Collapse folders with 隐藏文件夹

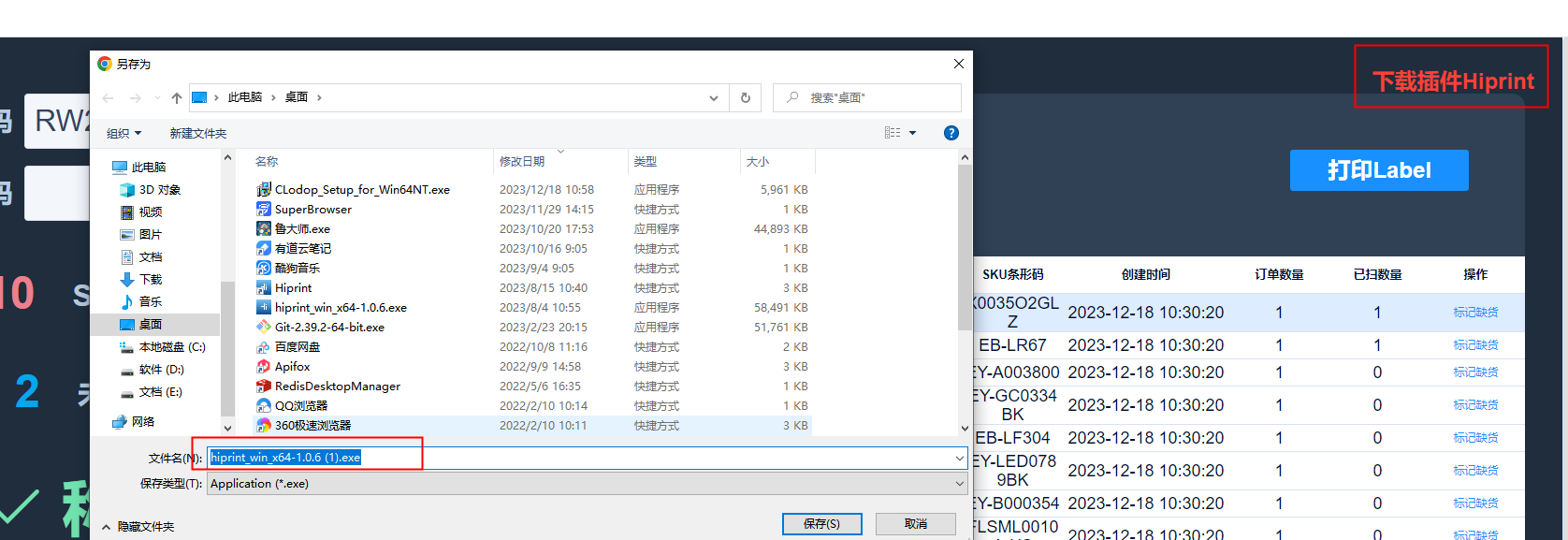point(138,527)
